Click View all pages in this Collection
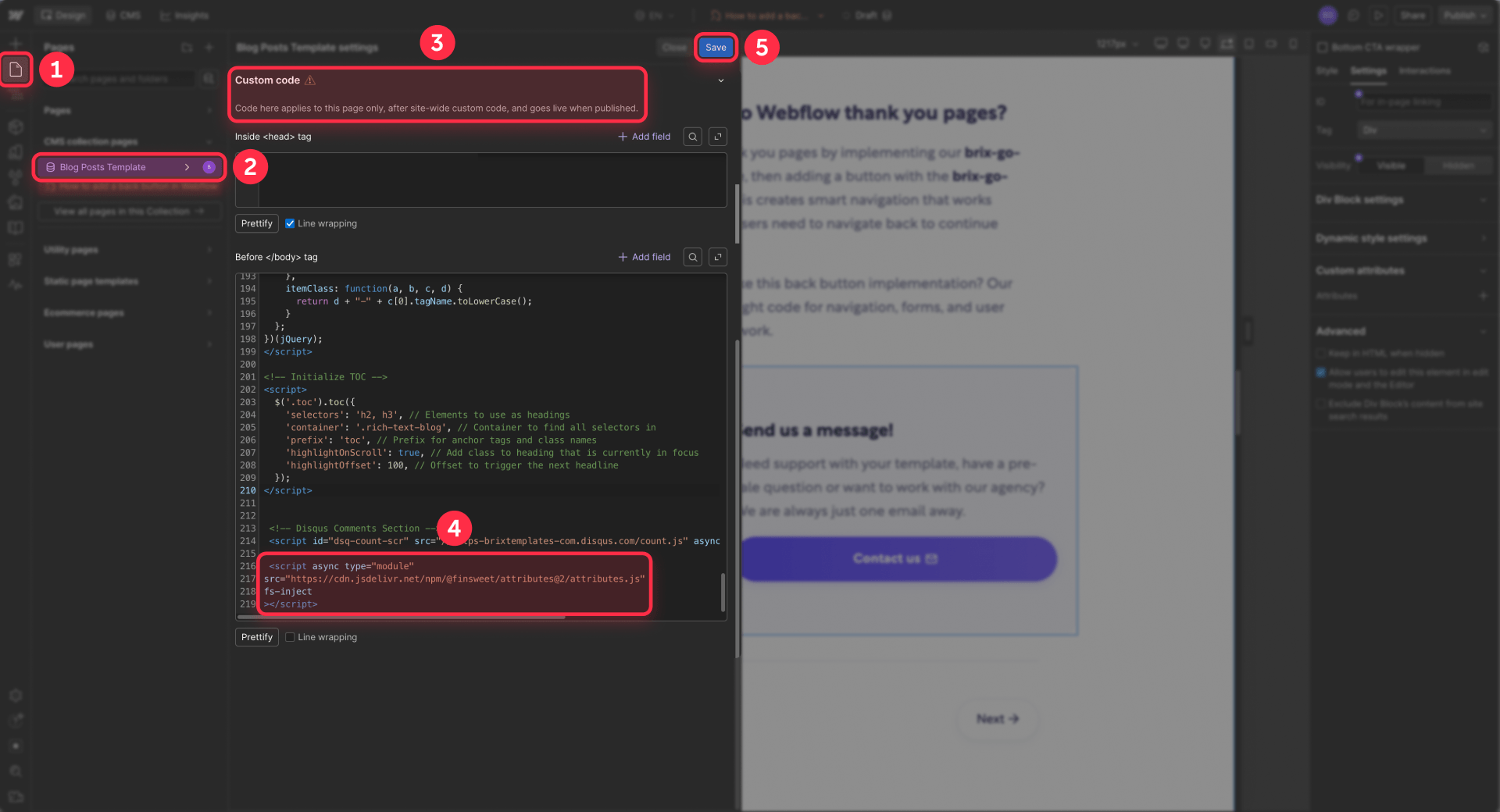The height and width of the screenshot is (812, 1500). 129,212
